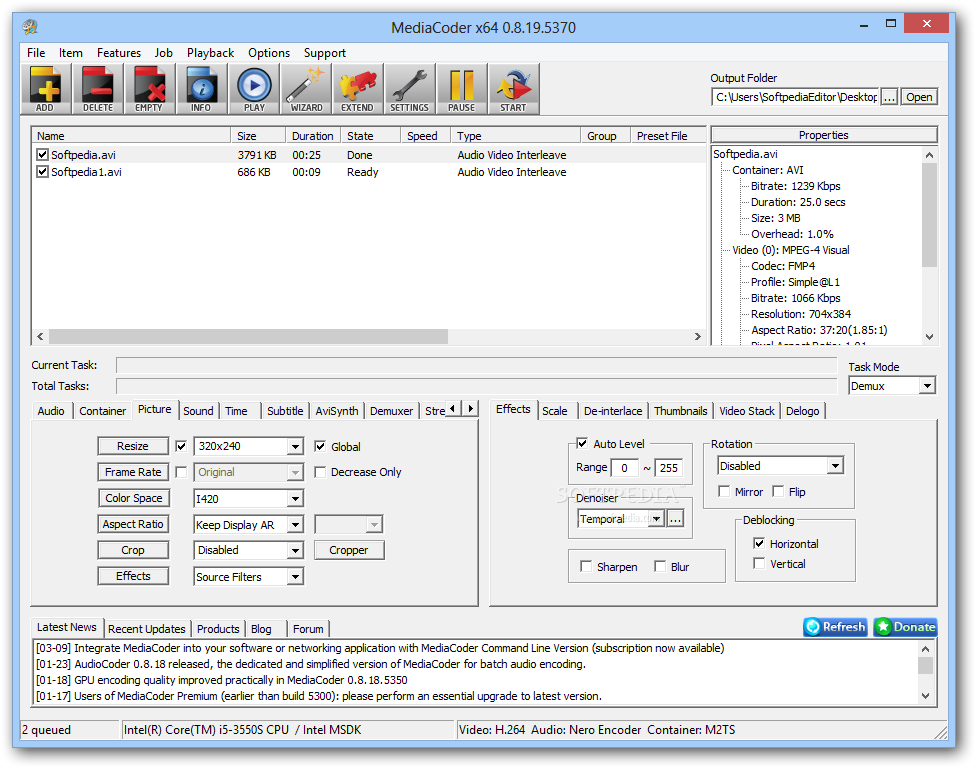Switch to the Thumbnails tab
This screenshot has width=976, height=768.
pos(680,411)
